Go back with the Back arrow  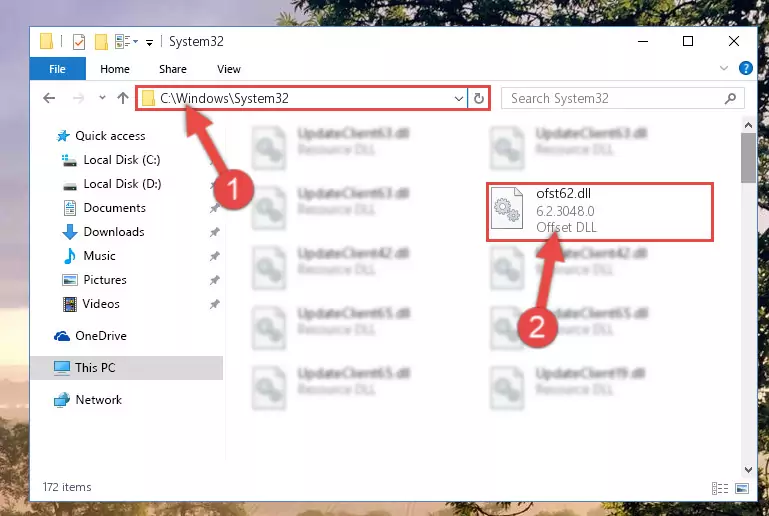pyautogui.click(x=49, y=98)
